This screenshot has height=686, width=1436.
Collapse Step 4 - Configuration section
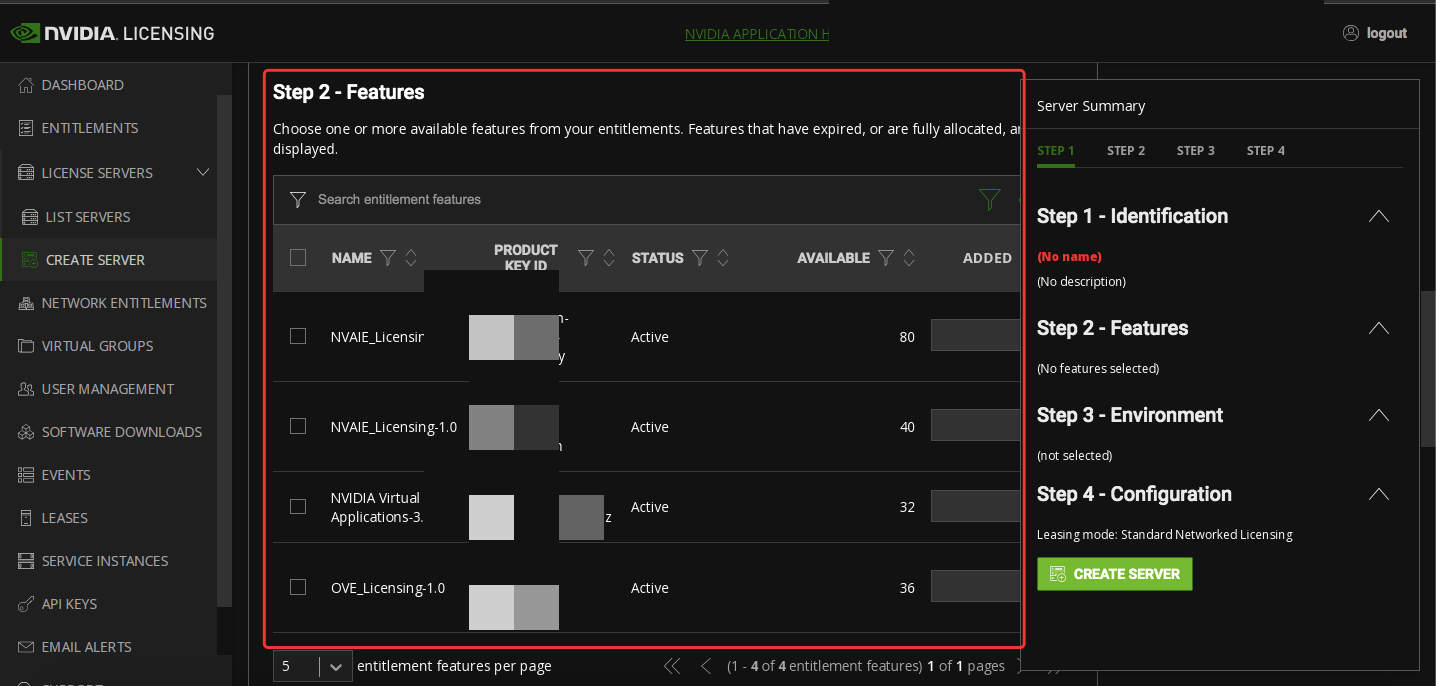pos(1379,494)
